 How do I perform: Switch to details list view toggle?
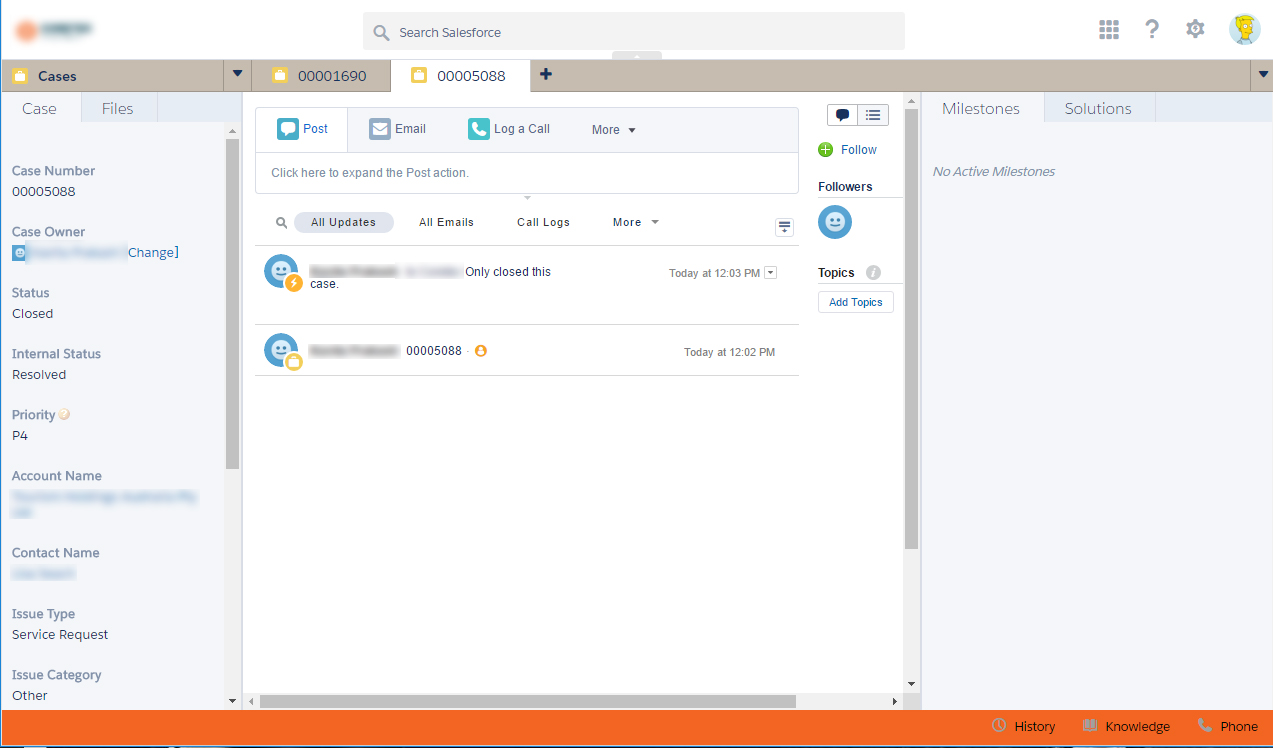(873, 115)
